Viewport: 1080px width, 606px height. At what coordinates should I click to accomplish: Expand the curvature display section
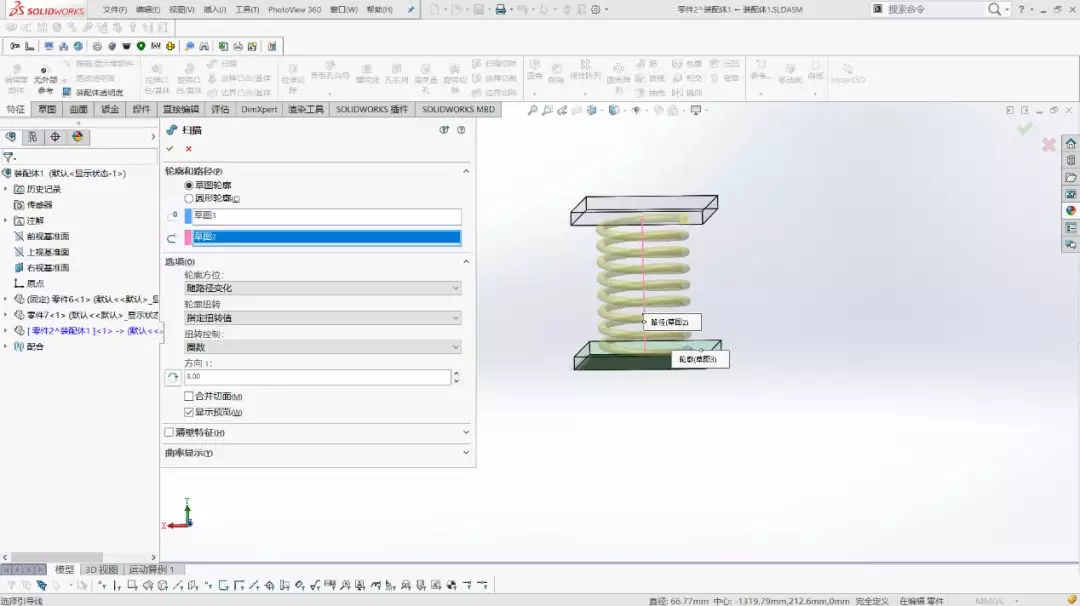pos(466,452)
